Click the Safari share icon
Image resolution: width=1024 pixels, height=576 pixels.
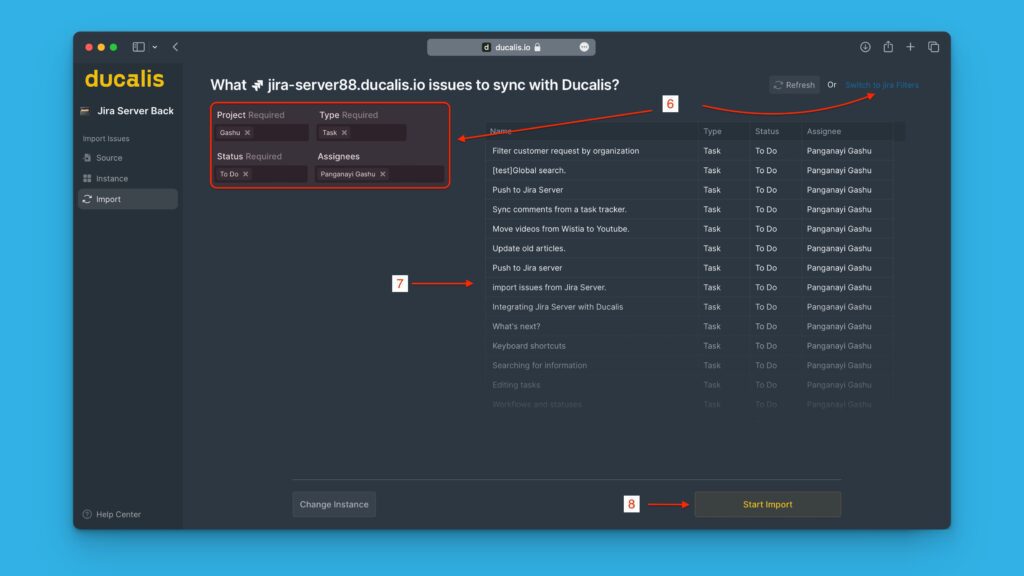(888, 47)
